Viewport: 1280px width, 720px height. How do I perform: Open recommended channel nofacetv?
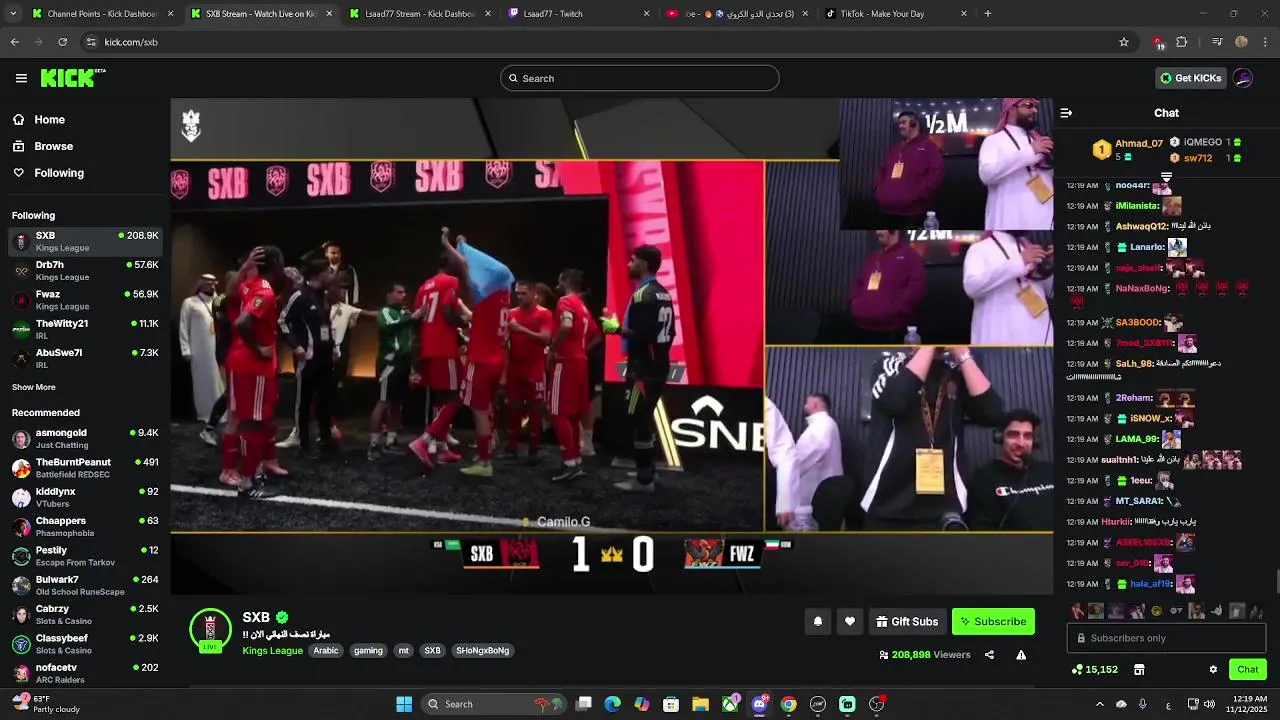85,672
